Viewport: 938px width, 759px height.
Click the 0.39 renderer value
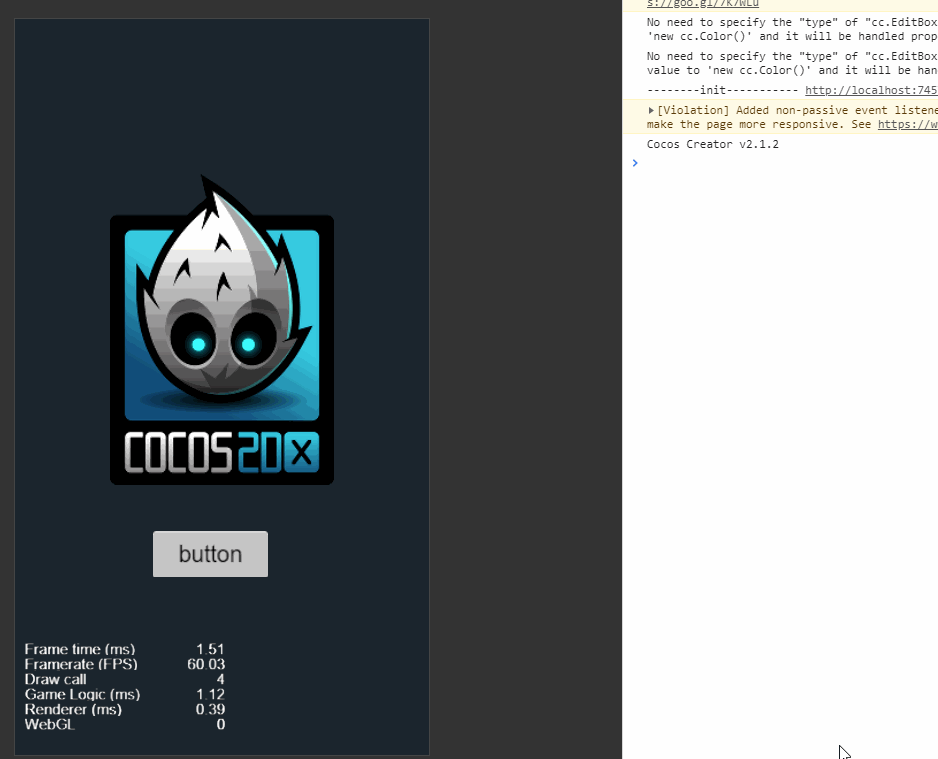coord(210,709)
